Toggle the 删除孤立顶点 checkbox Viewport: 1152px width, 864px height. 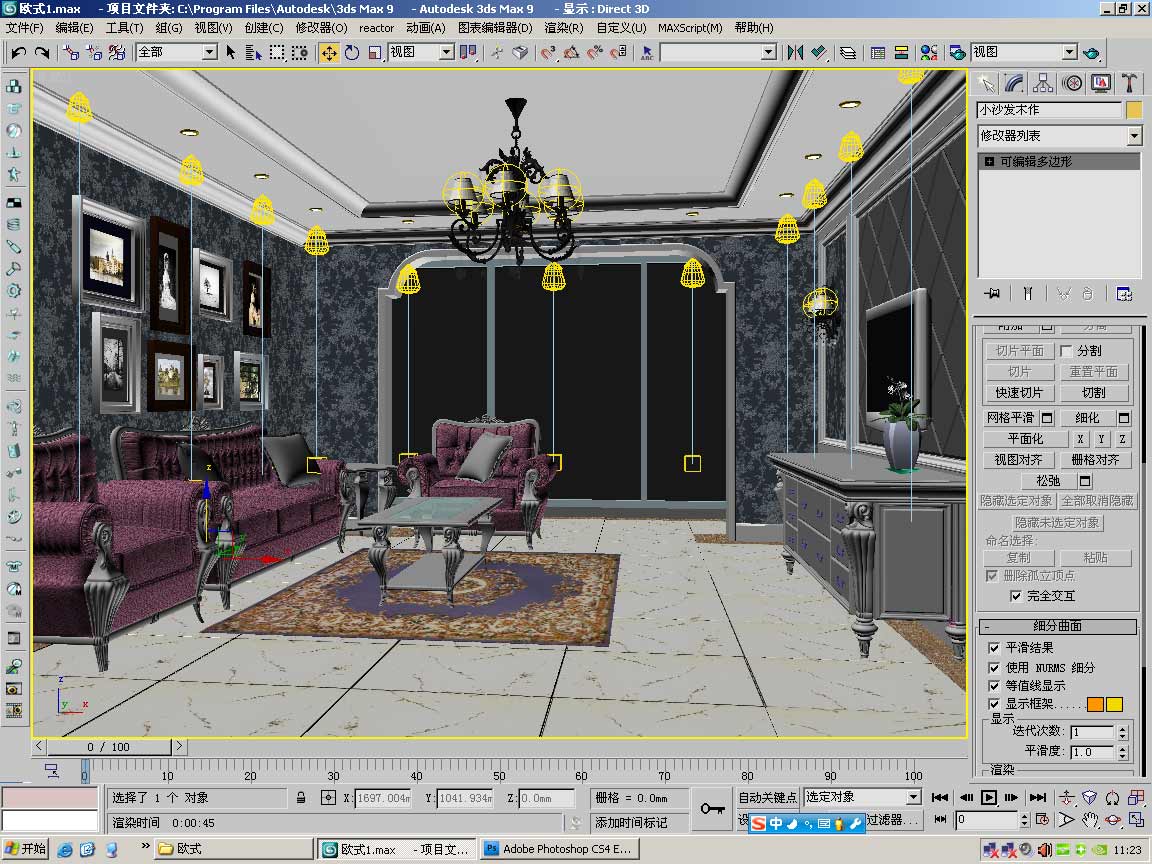(x=992, y=575)
